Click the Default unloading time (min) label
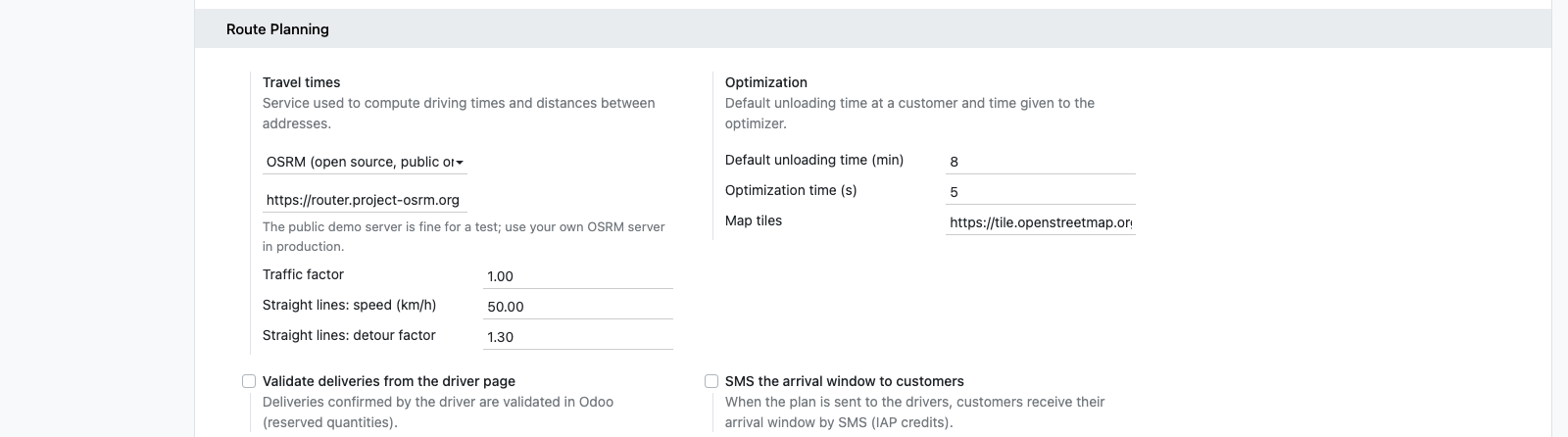The height and width of the screenshot is (437, 1568). pyautogui.click(x=814, y=160)
